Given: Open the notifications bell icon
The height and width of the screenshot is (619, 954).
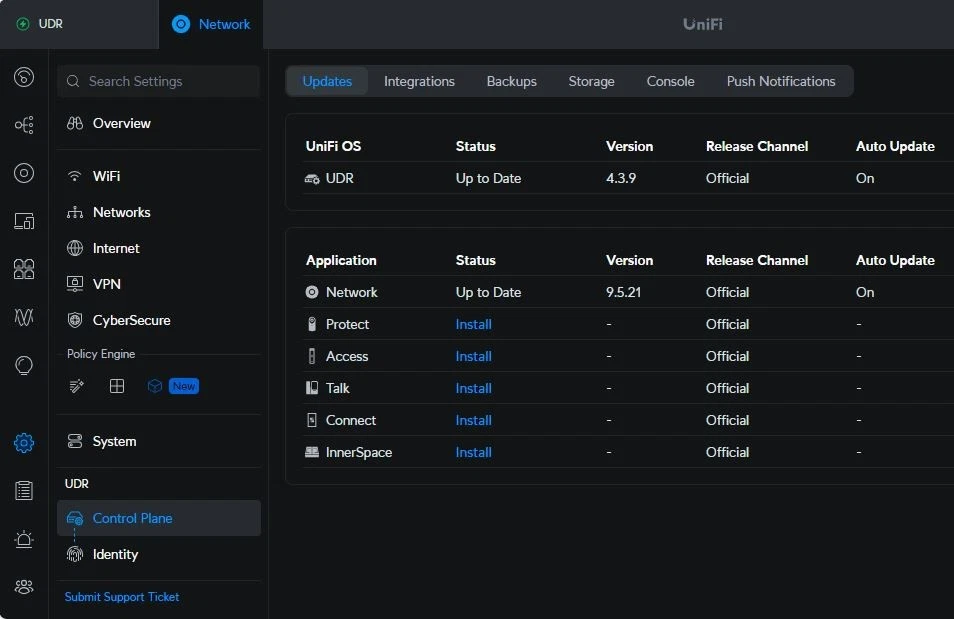Looking at the screenshot, I should tap(24, 538).
